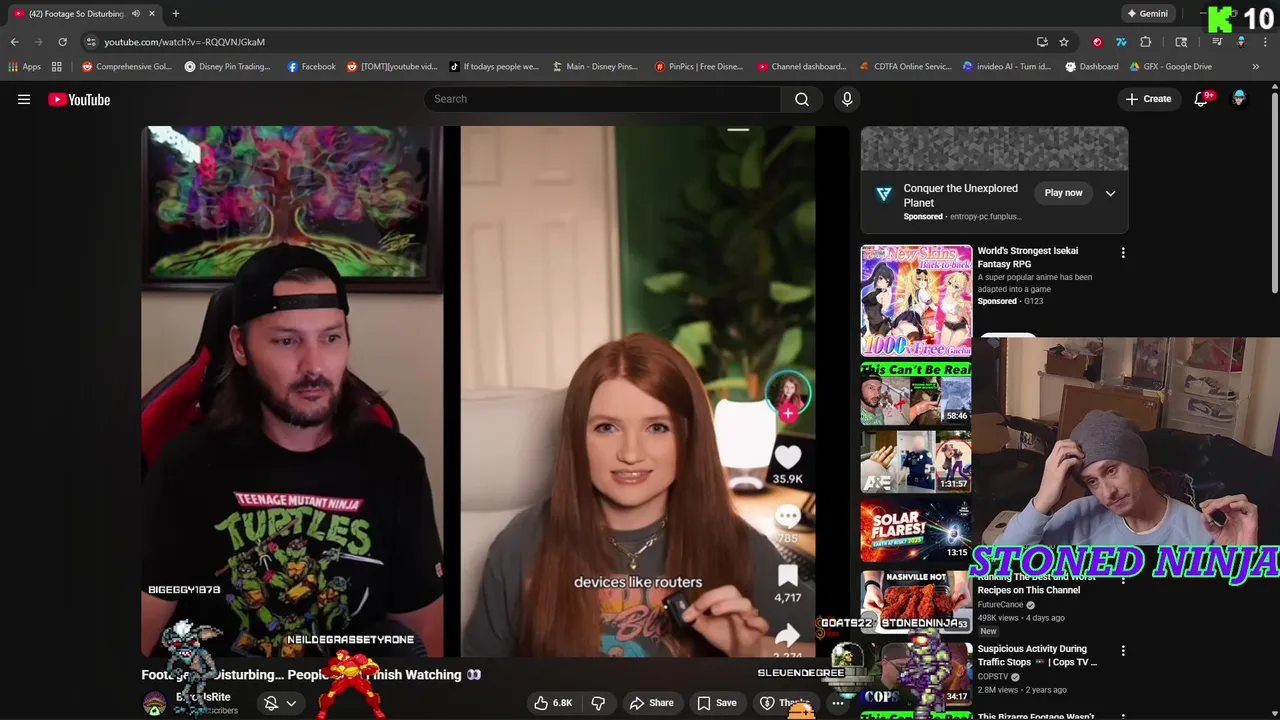The height and width of the screenshot is (720, 1280).
Task: Toggle subscription notification bell
Action: (271, 703)
